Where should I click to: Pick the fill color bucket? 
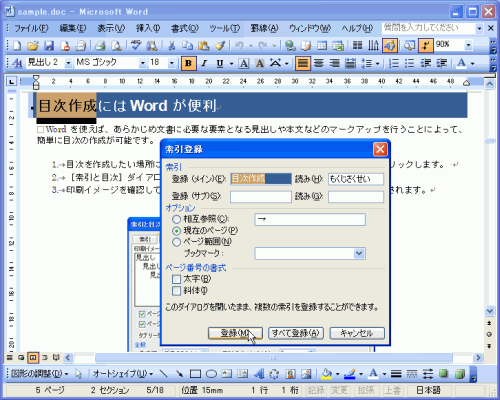[x=326, y=374]
